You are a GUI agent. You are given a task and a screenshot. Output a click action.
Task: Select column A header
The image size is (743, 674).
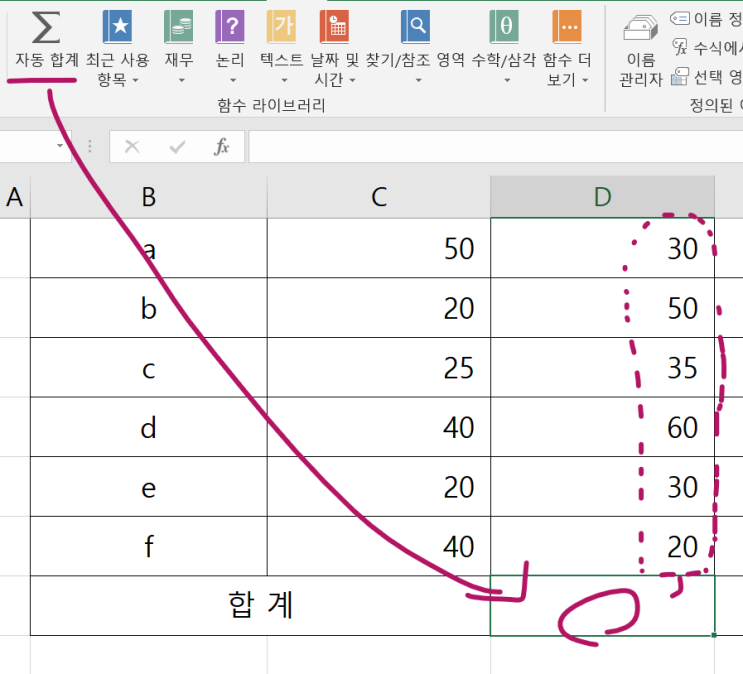point(15,197)
